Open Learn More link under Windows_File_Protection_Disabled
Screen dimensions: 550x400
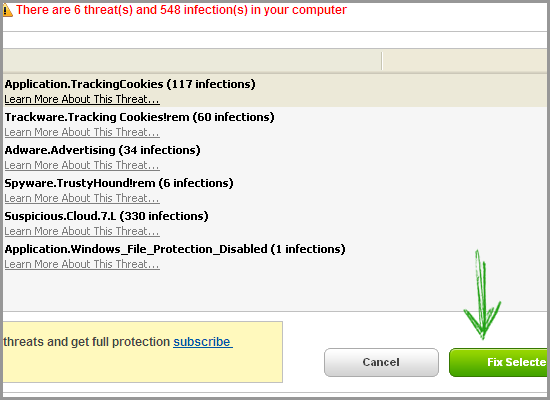[x=82, y=265]
